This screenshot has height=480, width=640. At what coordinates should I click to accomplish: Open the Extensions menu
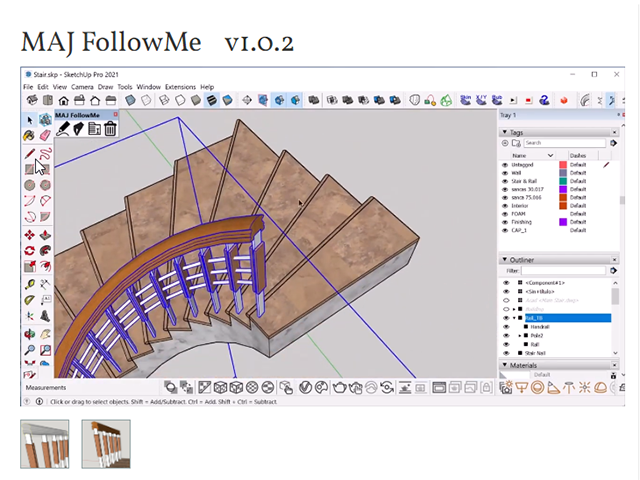[x=180, y=87]
